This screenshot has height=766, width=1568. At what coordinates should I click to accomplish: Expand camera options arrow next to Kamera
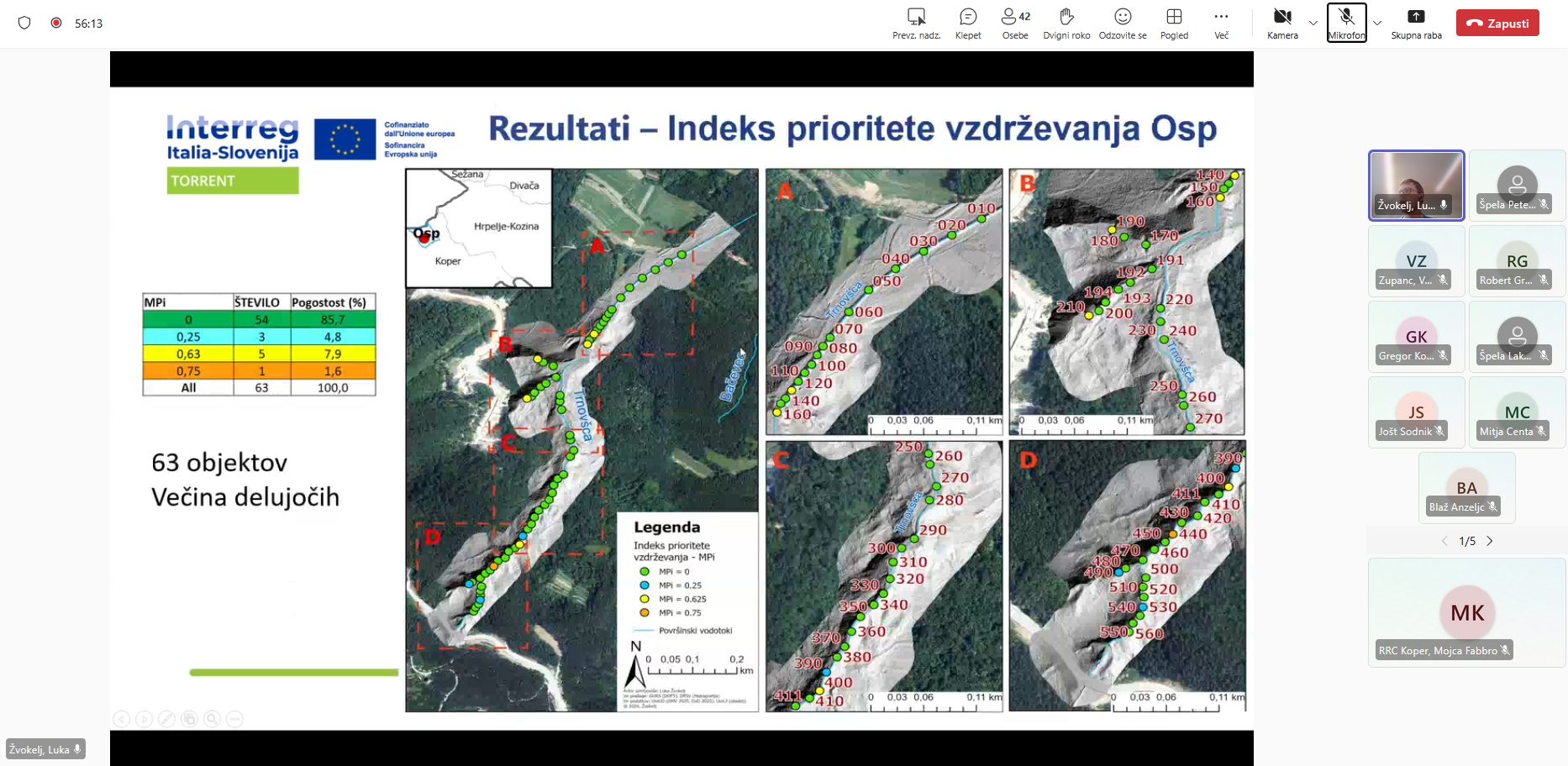pos(1313,23)
